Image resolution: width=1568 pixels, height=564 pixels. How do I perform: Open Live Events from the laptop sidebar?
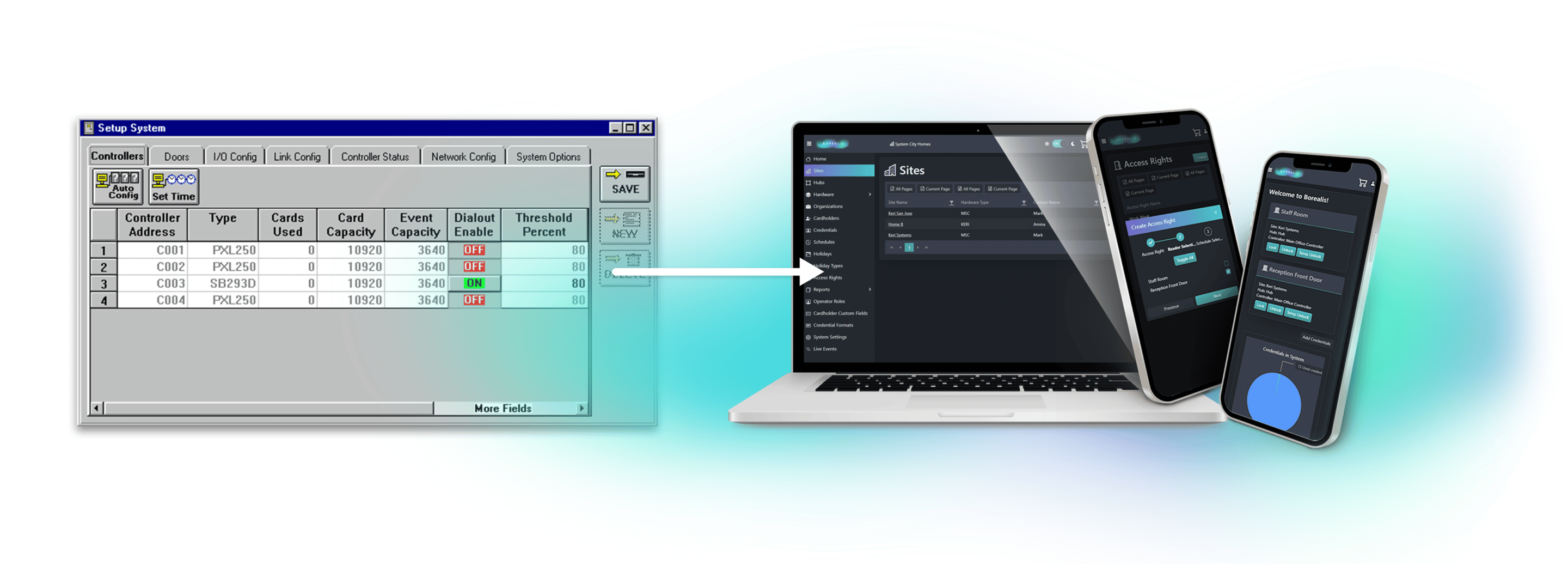839,349
